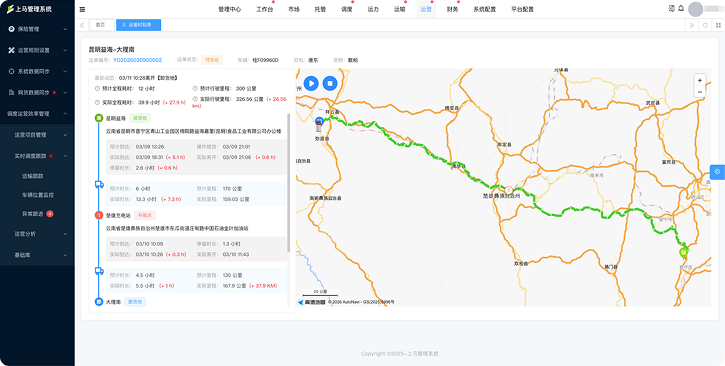The image size is (725, 366).
Task: Expand the 保险管理 sidebar menu
Action: point(37,29)
